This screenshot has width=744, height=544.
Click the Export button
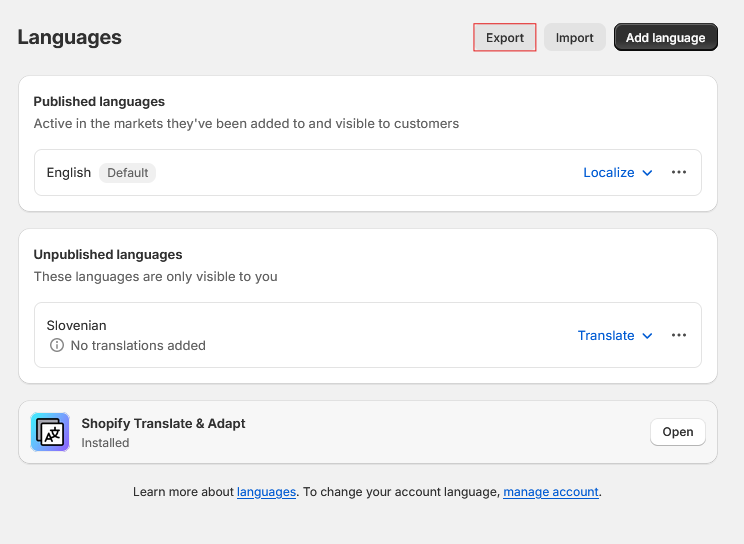tap(504, 38)
